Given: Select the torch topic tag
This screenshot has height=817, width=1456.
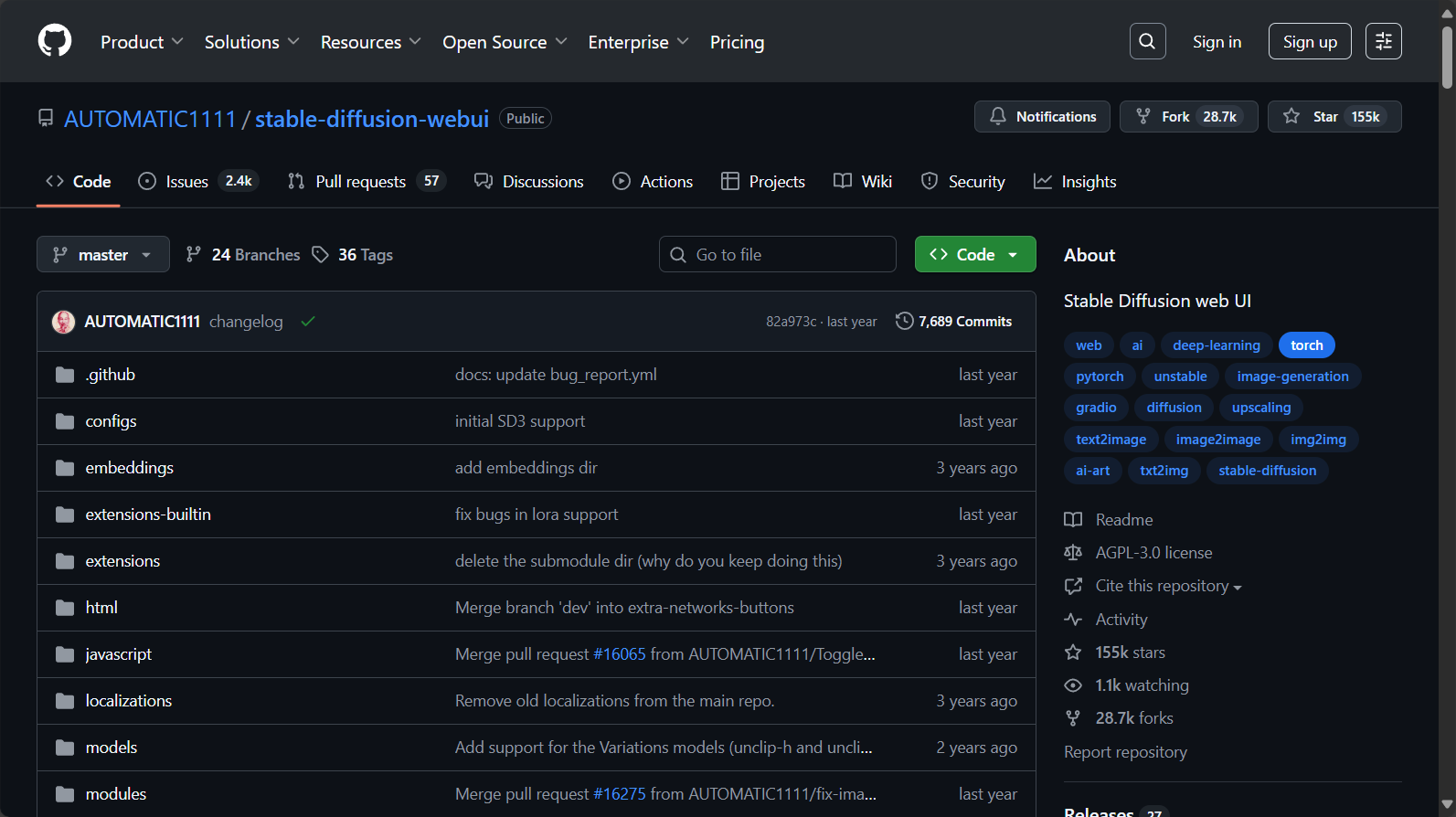Looking at the screenshot, I should coord(1307,345).
